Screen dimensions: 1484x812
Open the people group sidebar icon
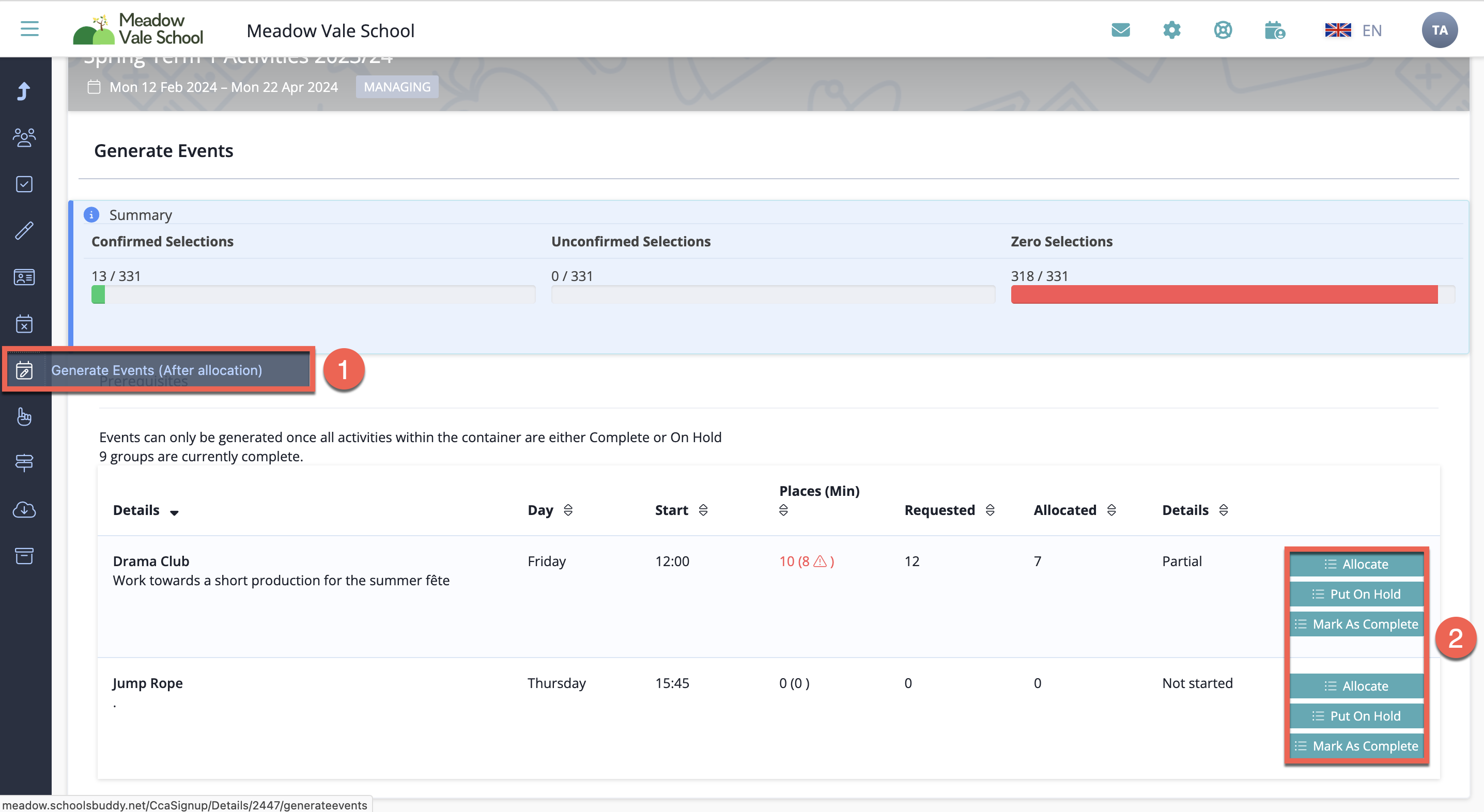[x=24, y=137]
